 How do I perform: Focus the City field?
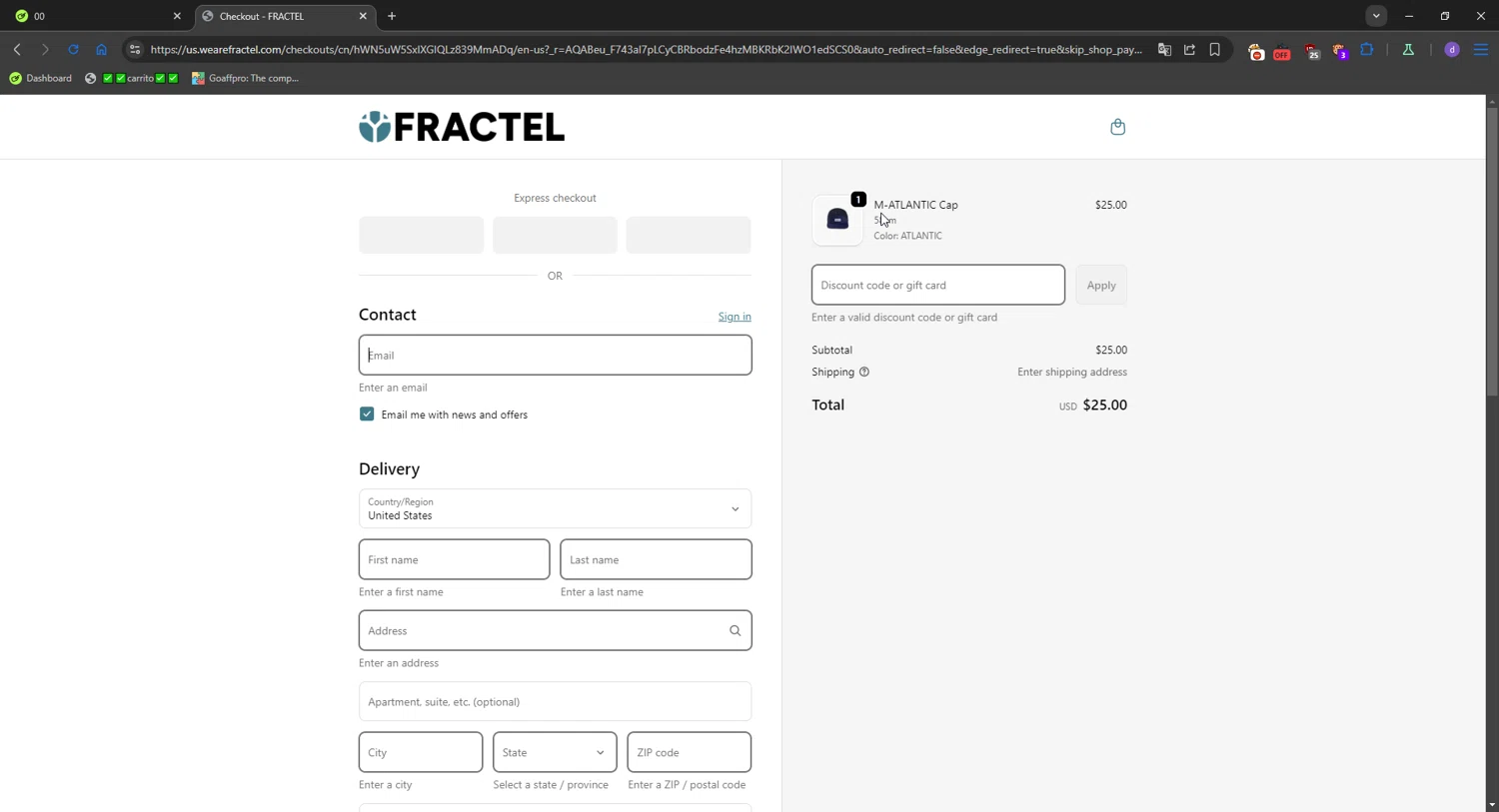[421, 752]
